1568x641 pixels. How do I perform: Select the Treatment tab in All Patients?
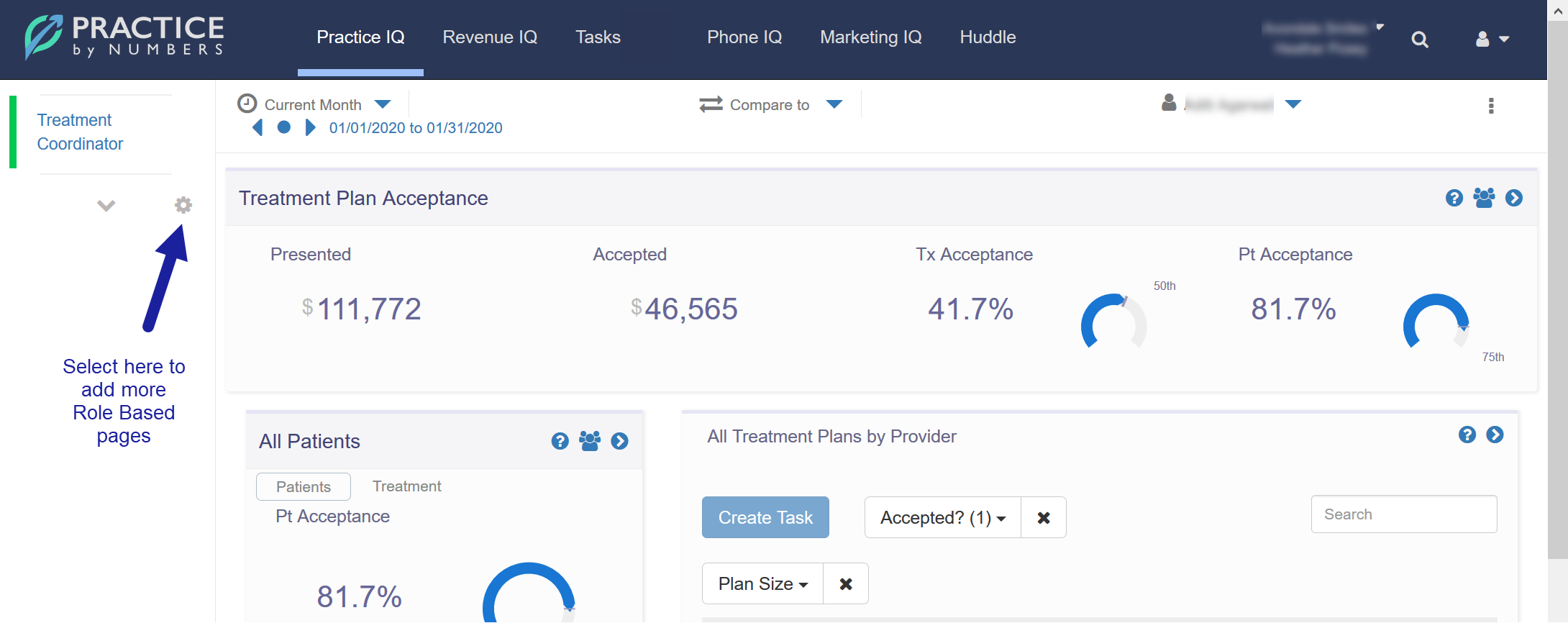[x=406, y=486]
